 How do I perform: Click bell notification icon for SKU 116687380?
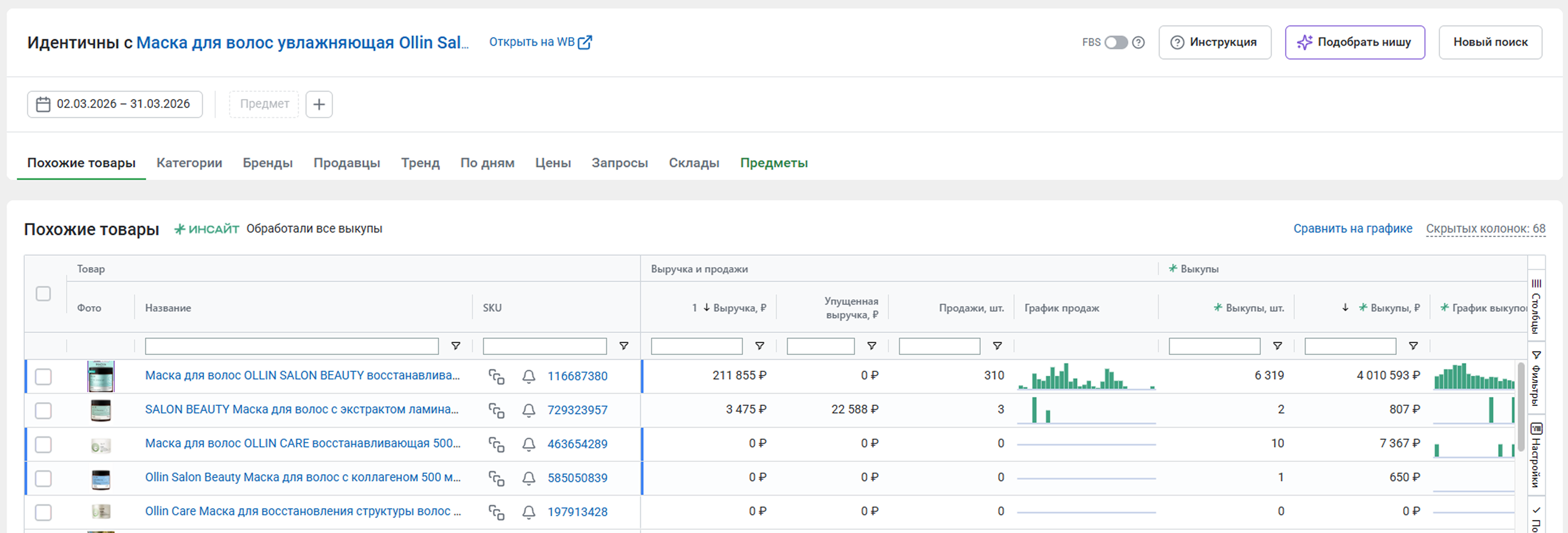point(528,376)
